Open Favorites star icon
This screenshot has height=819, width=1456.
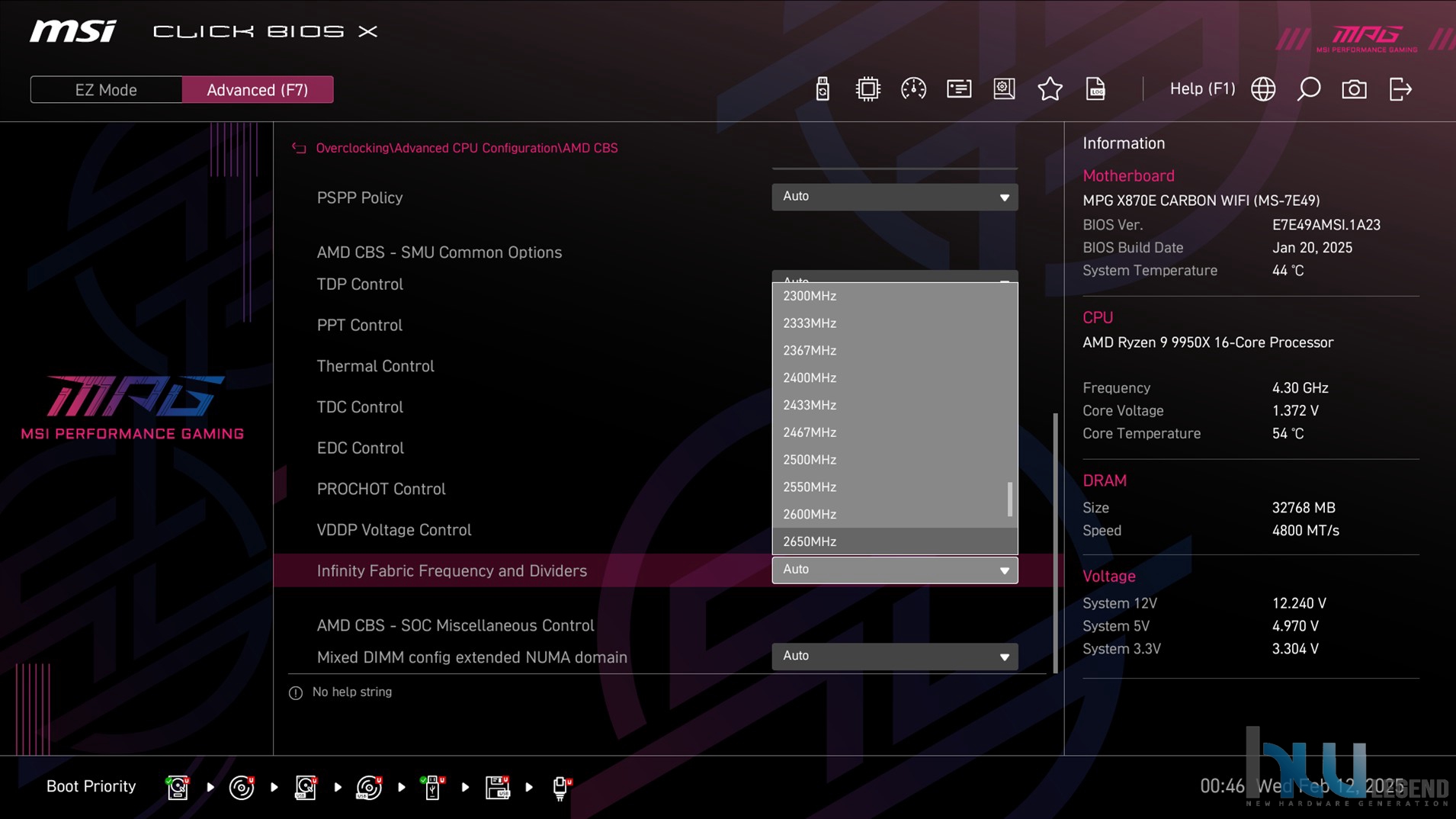pyautogui.click(x=1050, y=89)
